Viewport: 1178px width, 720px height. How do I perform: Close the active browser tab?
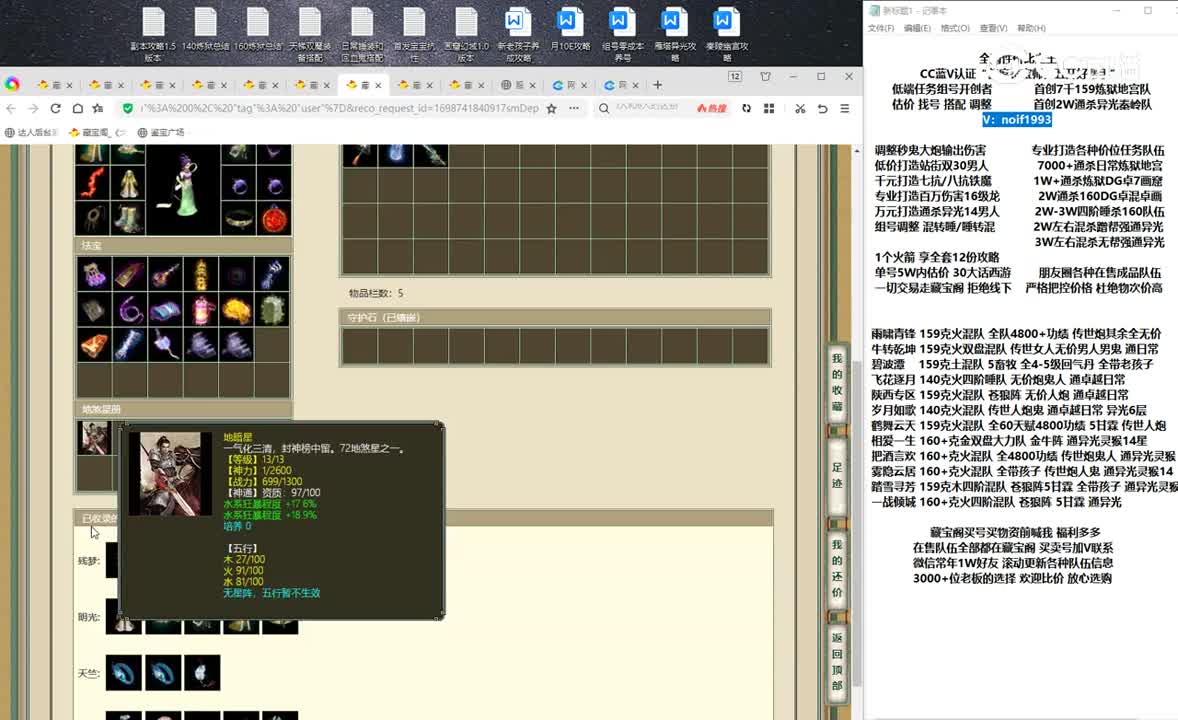click(378, 86)
